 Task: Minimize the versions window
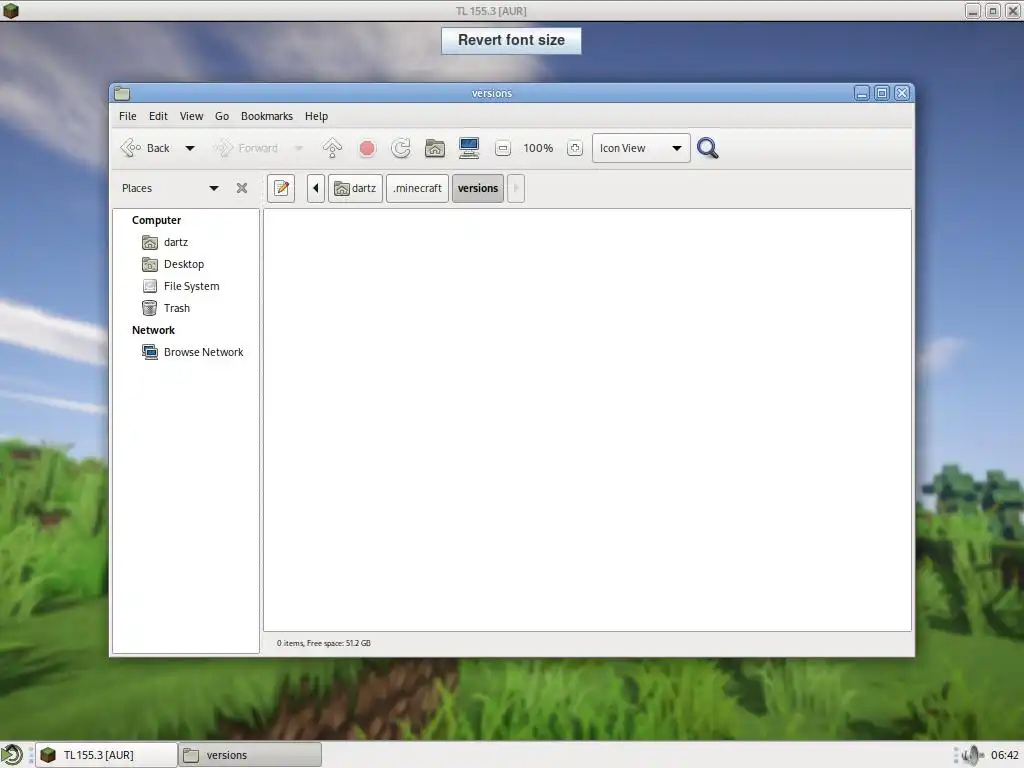(x=862, y=93)
